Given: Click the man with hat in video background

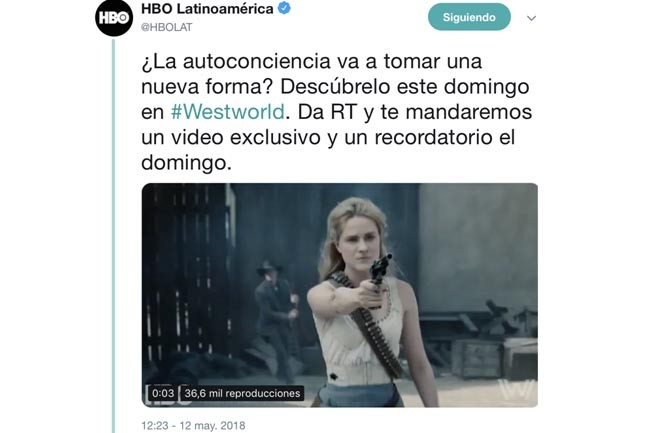Looking at the screenshot, I should pyautogui.click(x=275, y=315).
